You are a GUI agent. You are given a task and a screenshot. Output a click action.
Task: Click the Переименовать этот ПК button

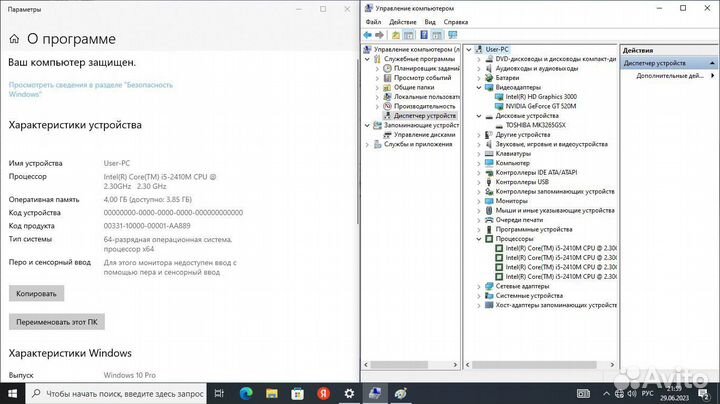point(57,321)
